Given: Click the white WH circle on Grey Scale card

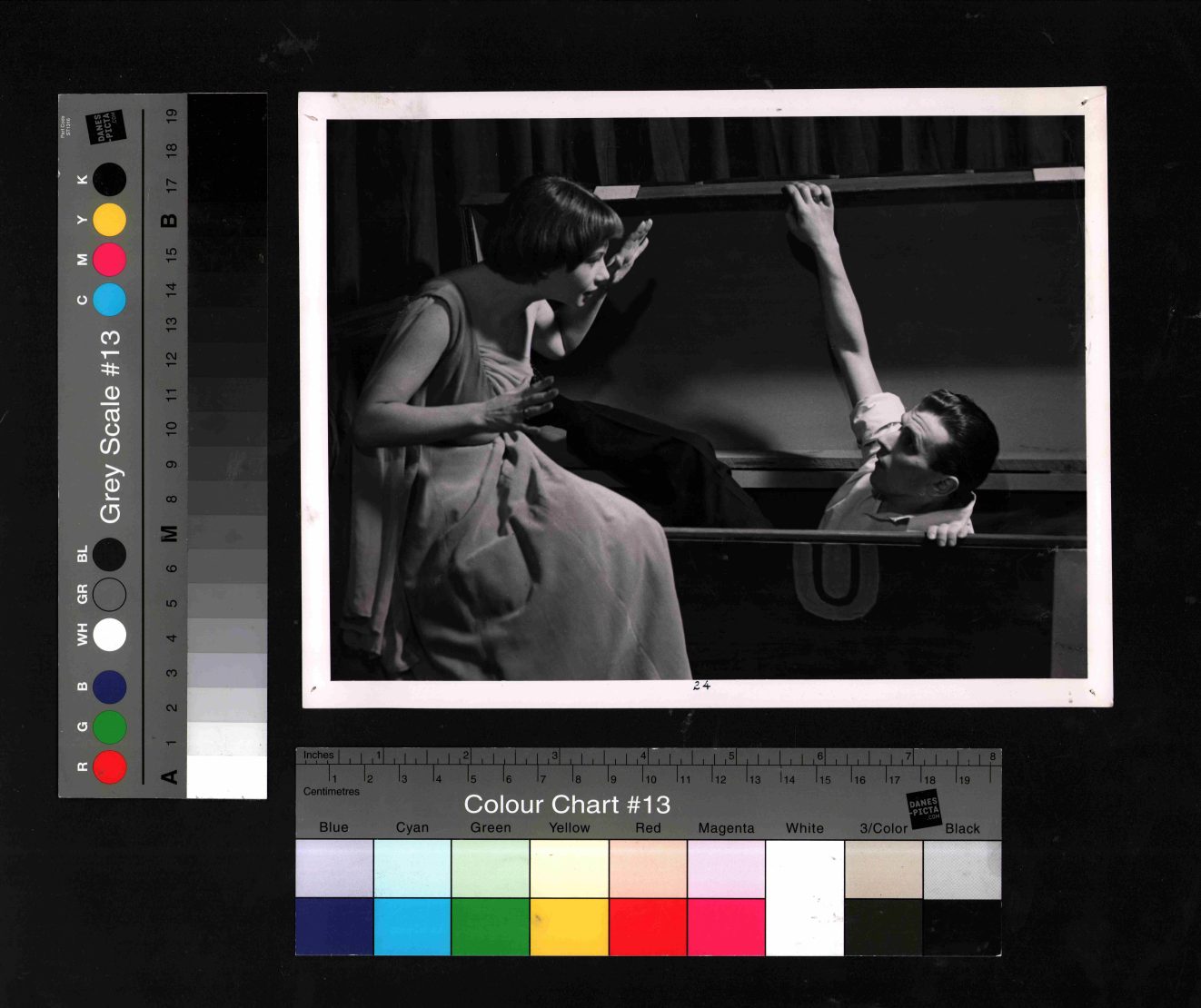Looking at the screenshot, I should [109, 635].
